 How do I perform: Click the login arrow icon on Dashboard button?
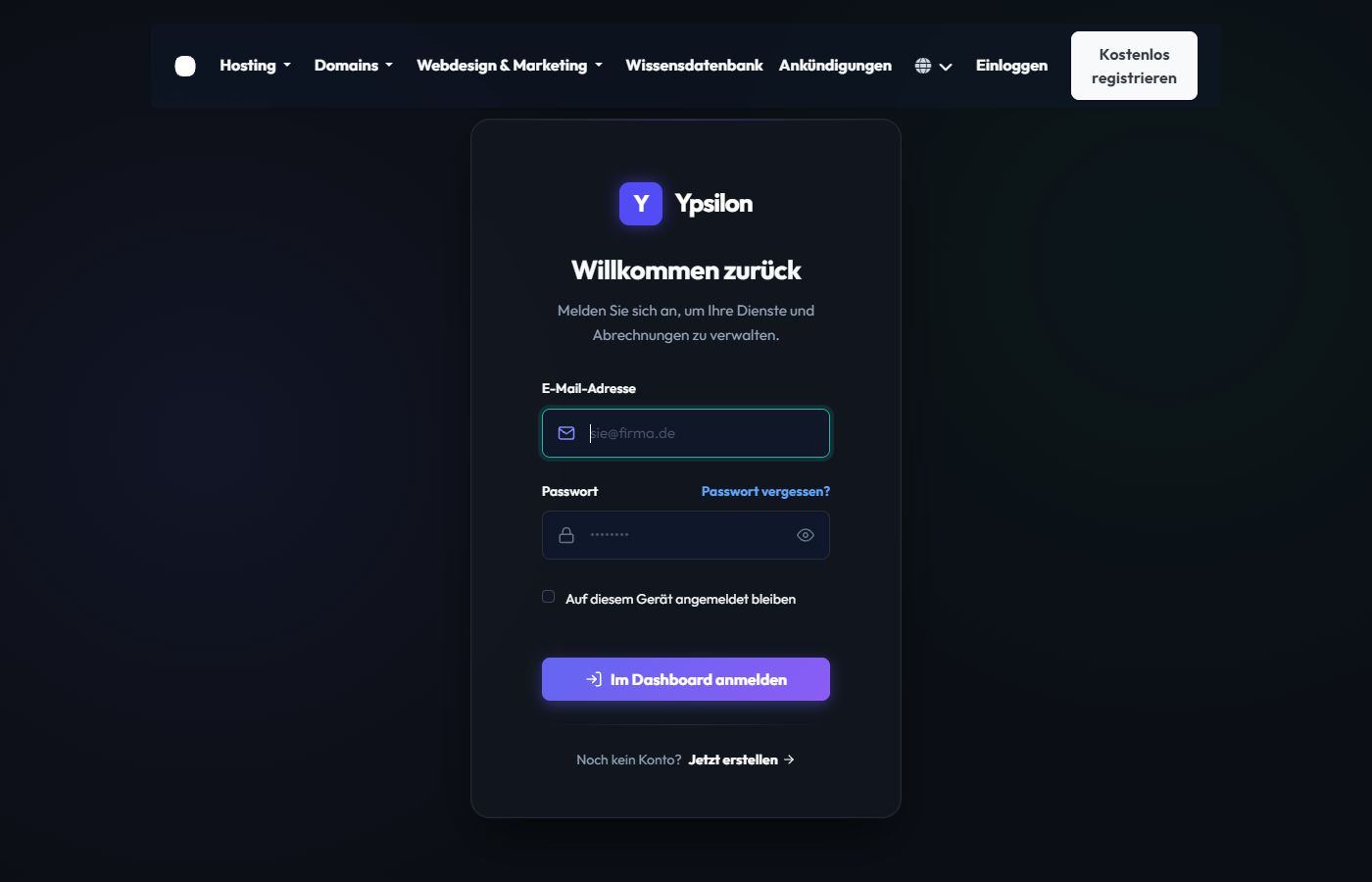tap(594, 679)
